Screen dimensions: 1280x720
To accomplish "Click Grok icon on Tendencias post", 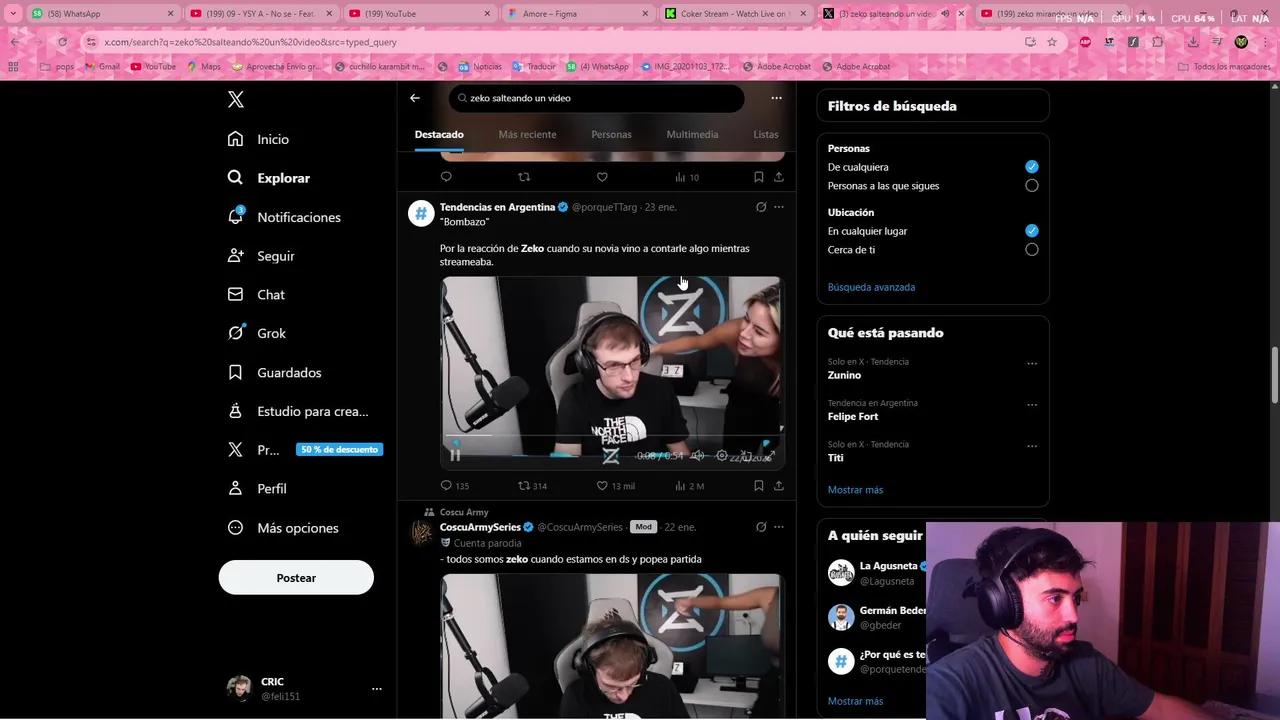I will click(761, 207).
